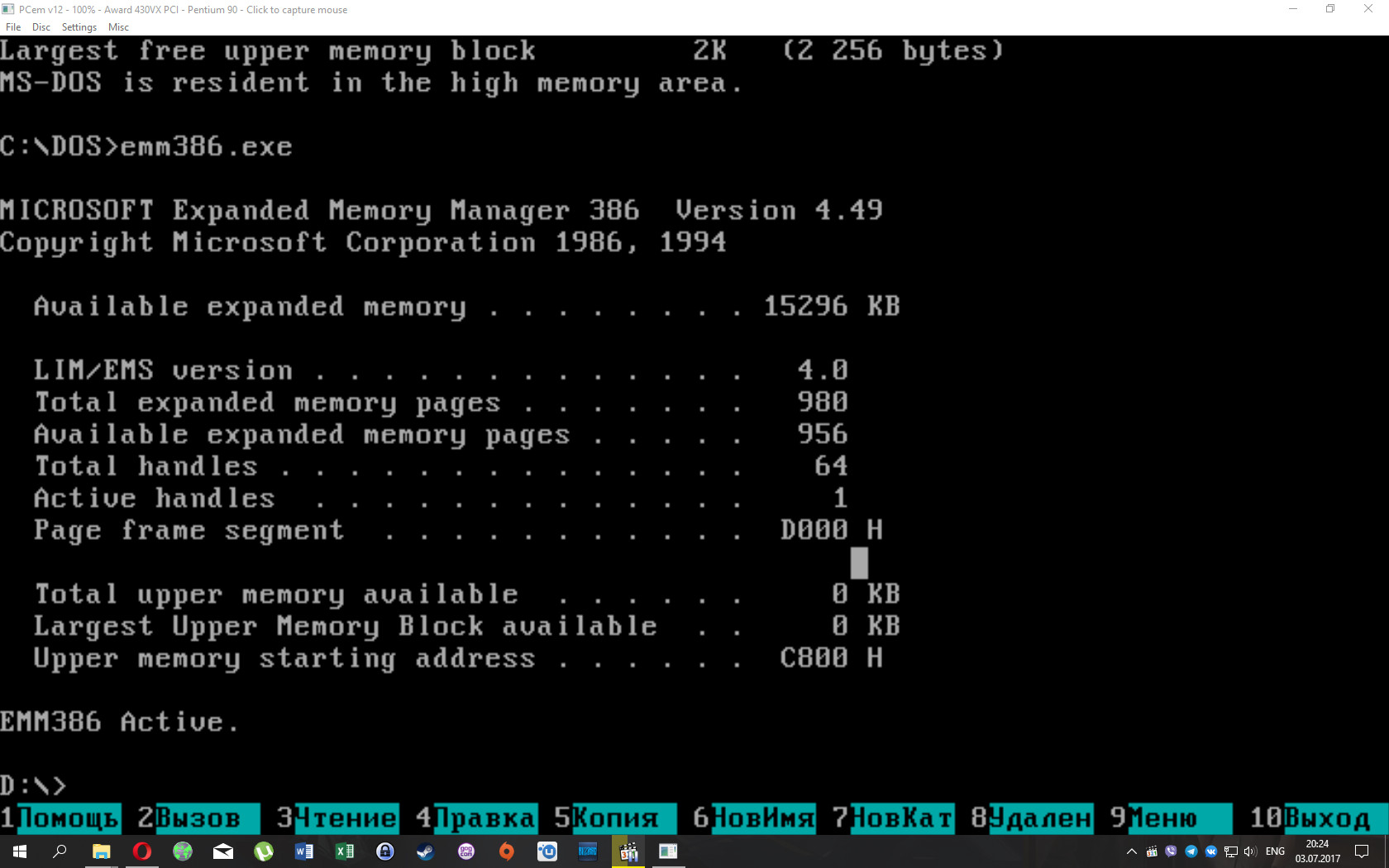This screenshot has width=1389, height=868.
Task: Launch Microsoft Excel from the taskbar
Action: click(344, 851)
